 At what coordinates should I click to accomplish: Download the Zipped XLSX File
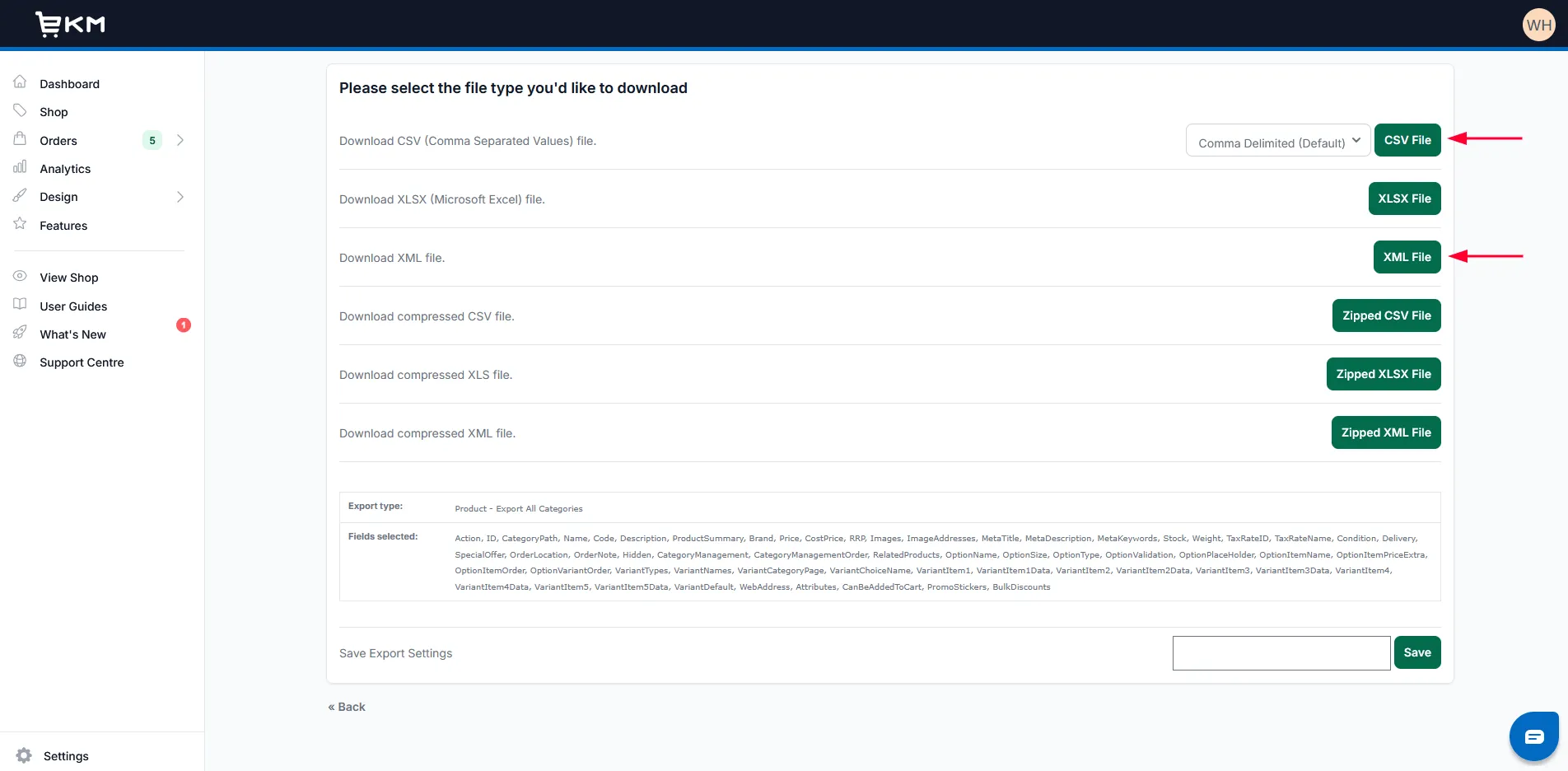pos(1384,374)
